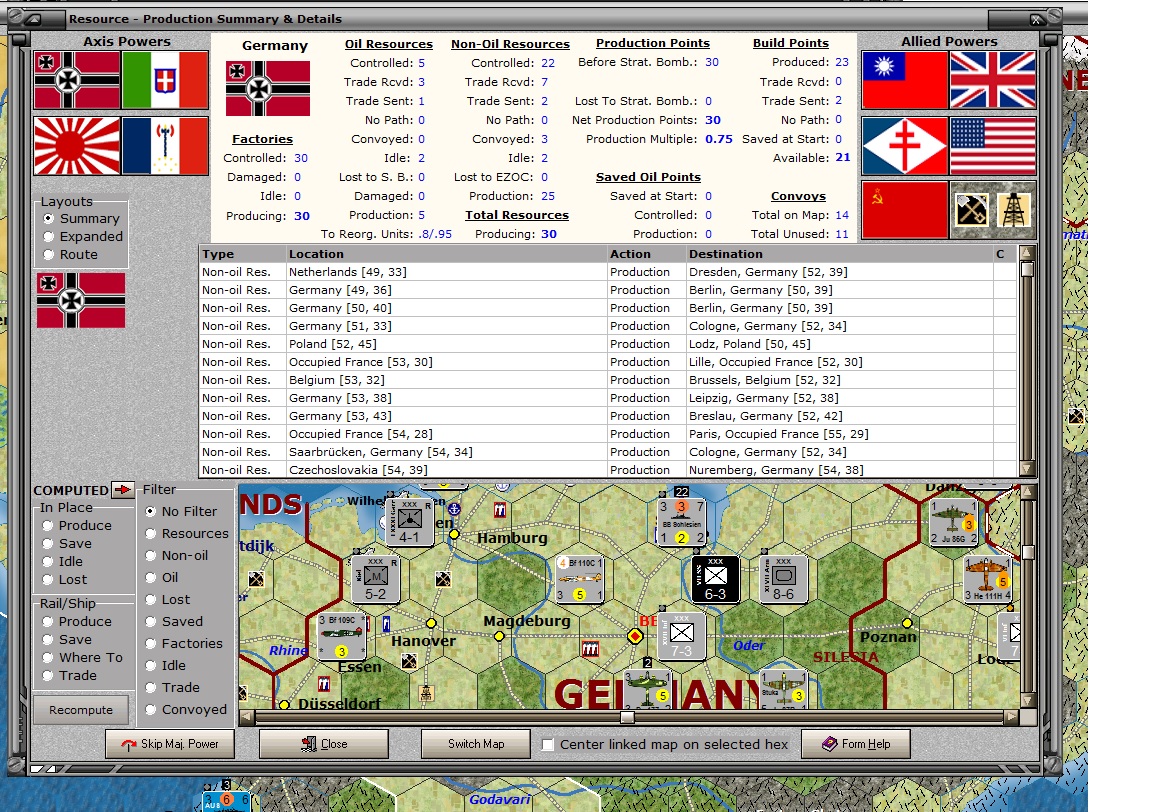Click the Location column header
This screenshot has height=812, width=1152.
click(x=447, y=254)
